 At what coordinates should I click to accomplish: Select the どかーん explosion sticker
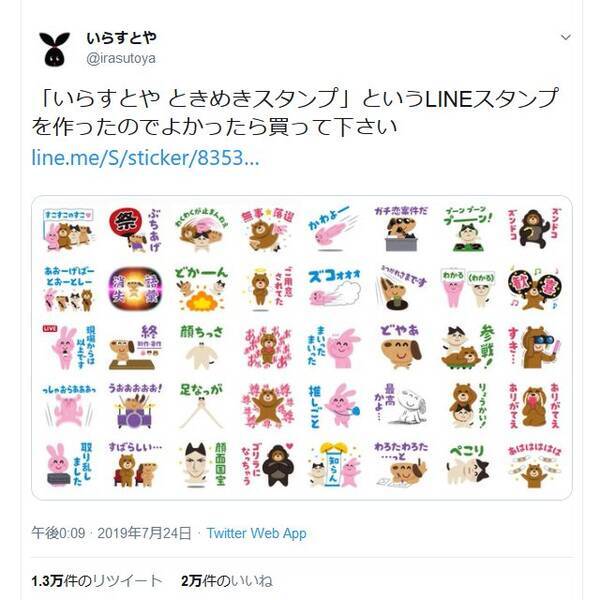[201, 289]
